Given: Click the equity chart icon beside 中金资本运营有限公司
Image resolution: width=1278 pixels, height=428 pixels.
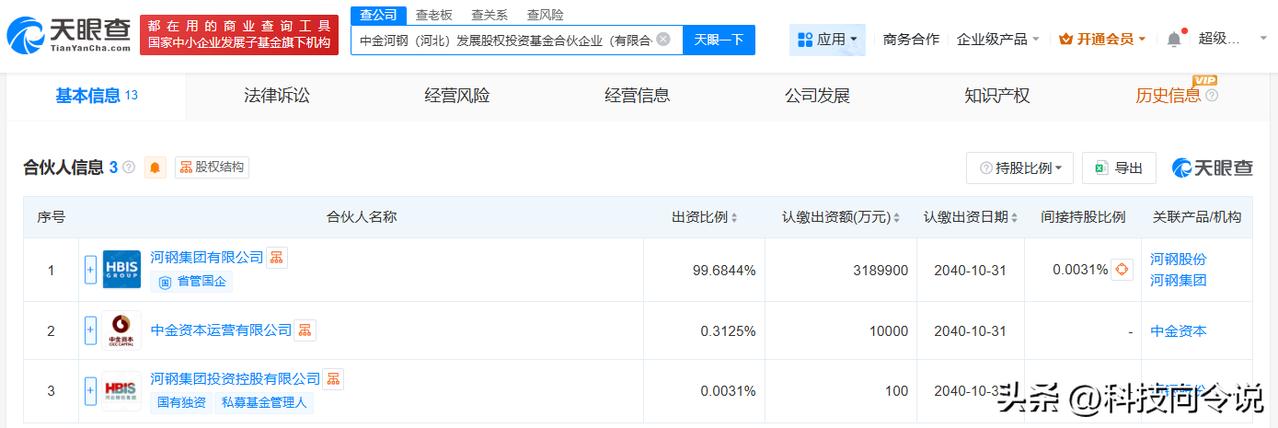Looking at the screenshot, I should [305, 329].
